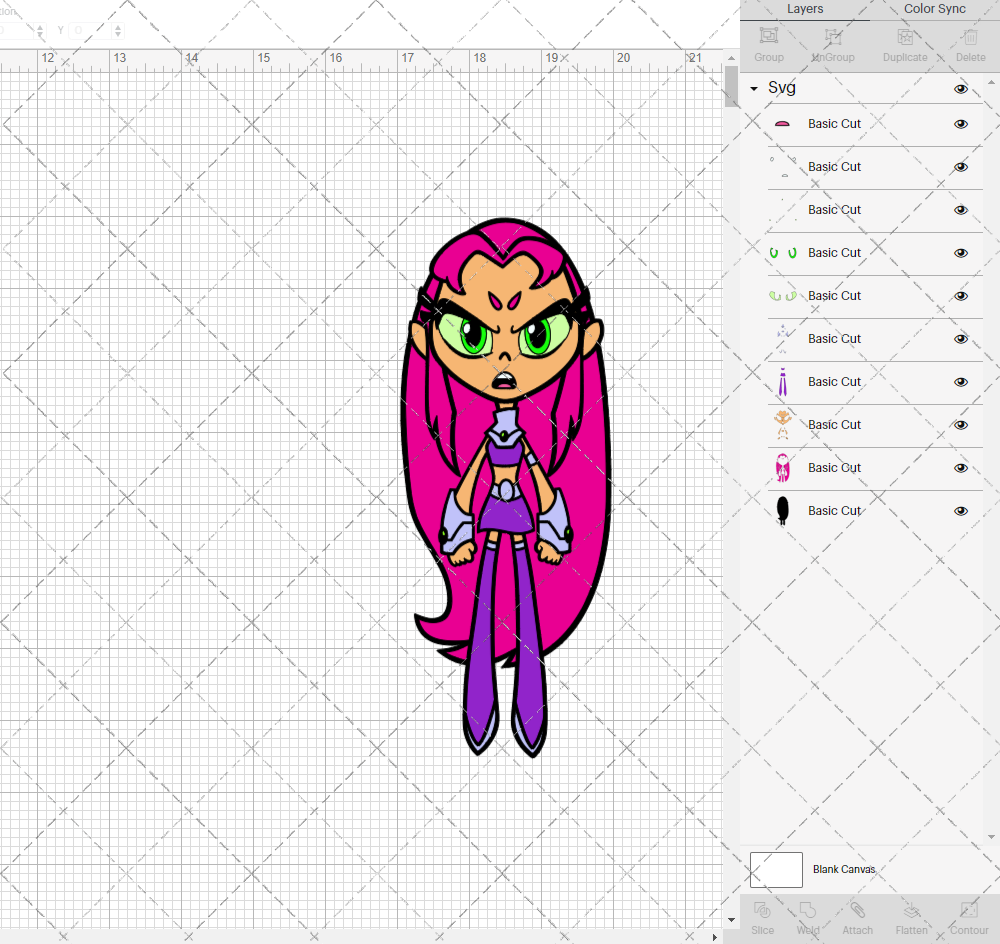Viewport: 1000px width, 944px height.
Task: Switch to the Color Sync tab
Action: (934, 9)
